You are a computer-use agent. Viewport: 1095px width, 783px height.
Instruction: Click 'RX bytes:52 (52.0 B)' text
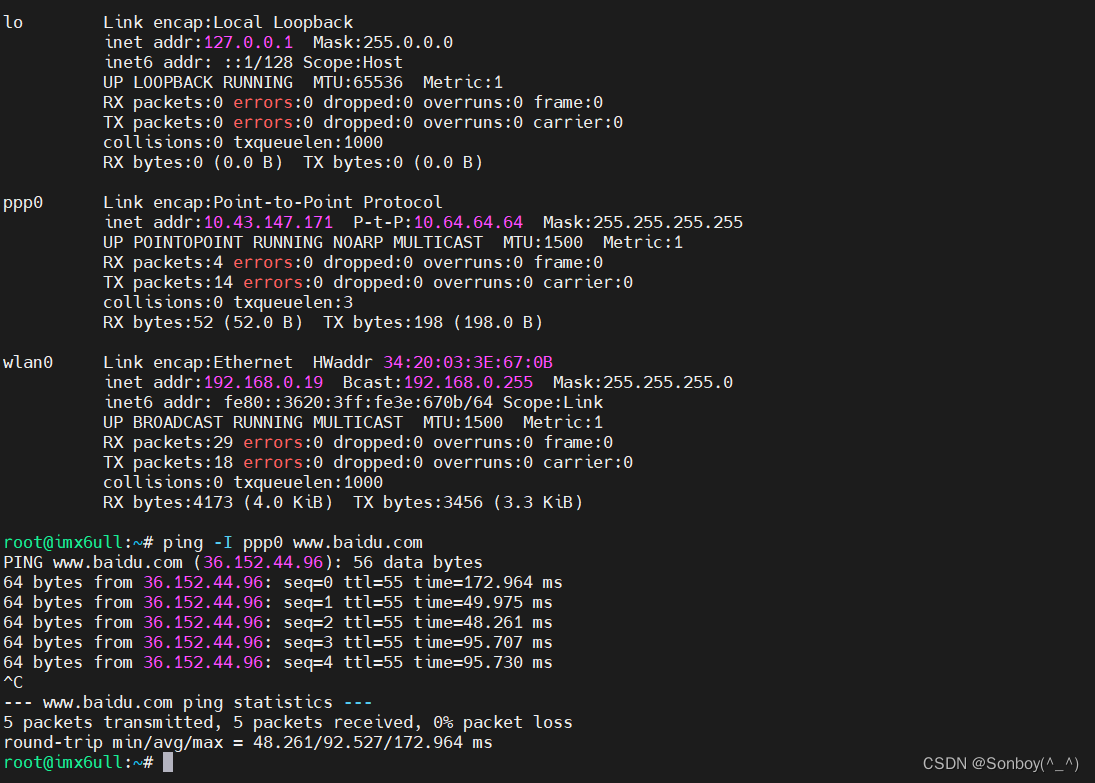pyautogui.click(x=203, y=323)
